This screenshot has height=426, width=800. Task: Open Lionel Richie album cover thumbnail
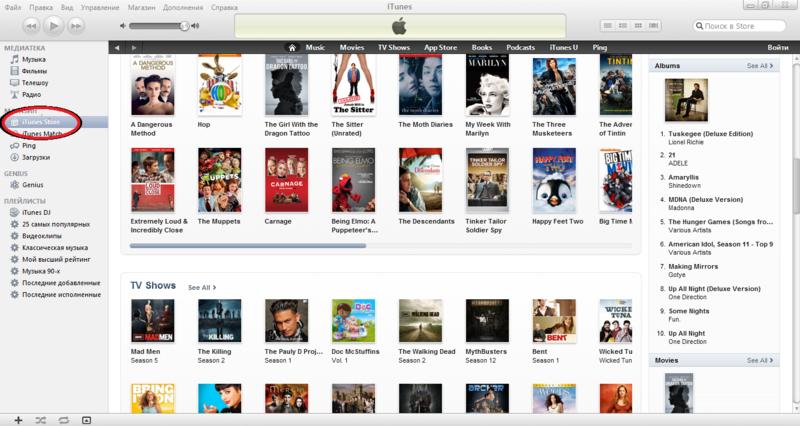pos(686,99)
